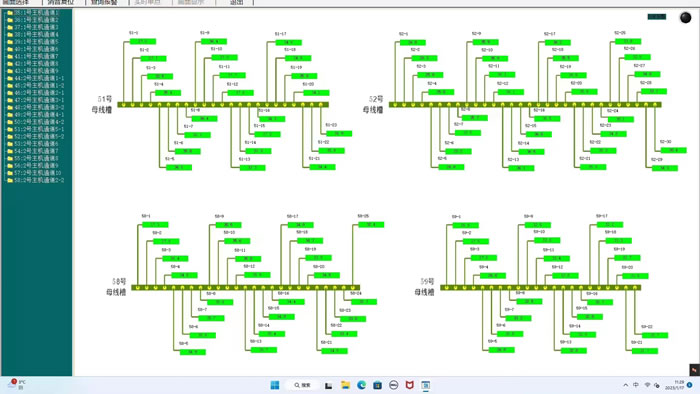Click the green value box for sensor 58-1
The image size is (700, 394).
155,224
